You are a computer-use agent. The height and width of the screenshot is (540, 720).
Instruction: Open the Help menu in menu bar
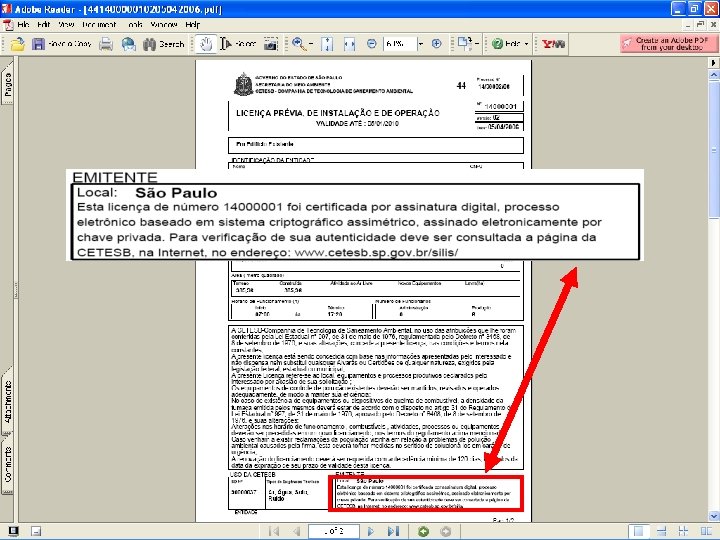(193, 24)
